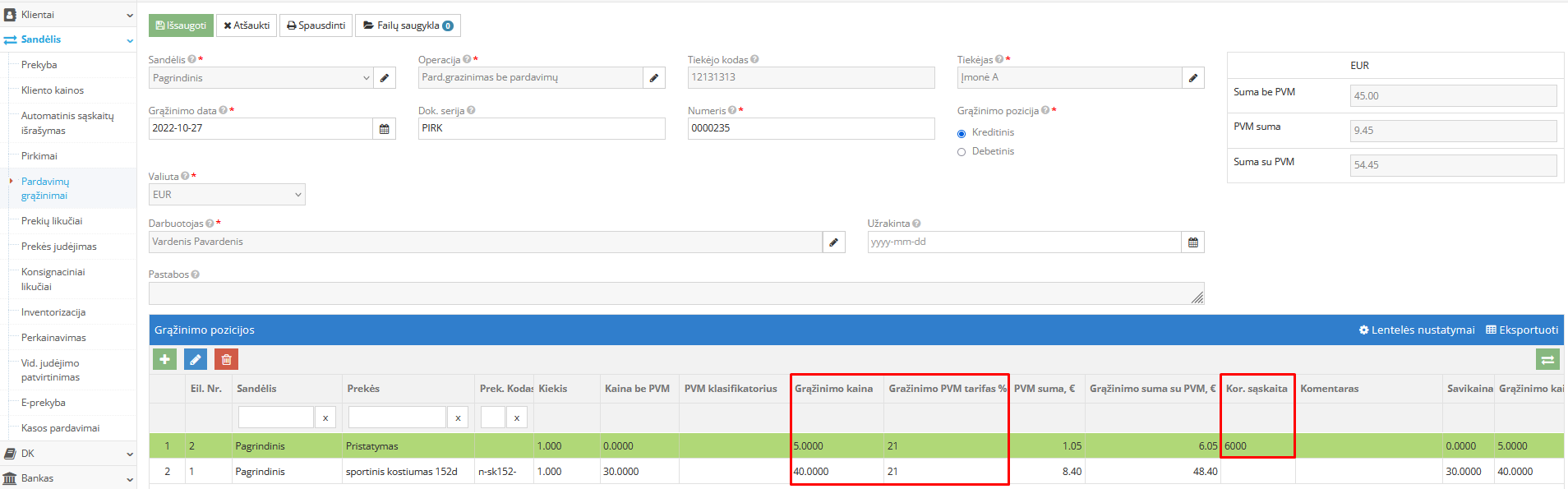
Task: Click the red delete row trash icon
Action: click(226, 359)
